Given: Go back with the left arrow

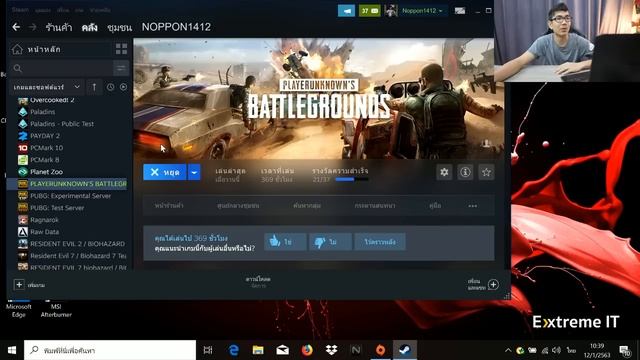Looking at the screenshot, I should click(16, 27).
